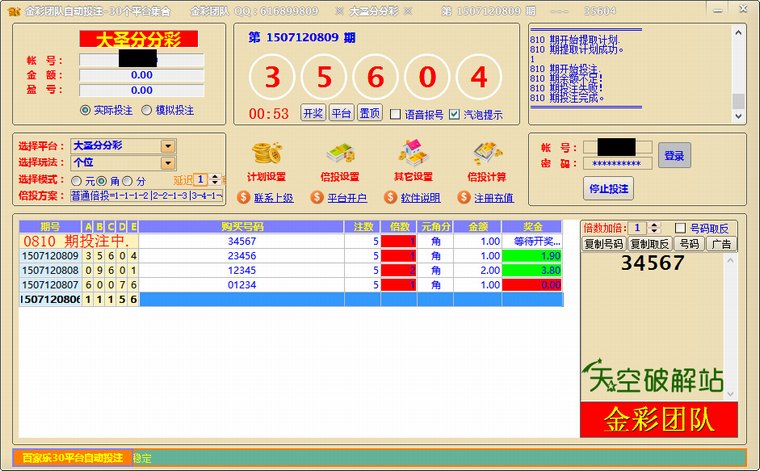Click the 停止投注 button
Viewport: 760px width, 471px height.
608,188
